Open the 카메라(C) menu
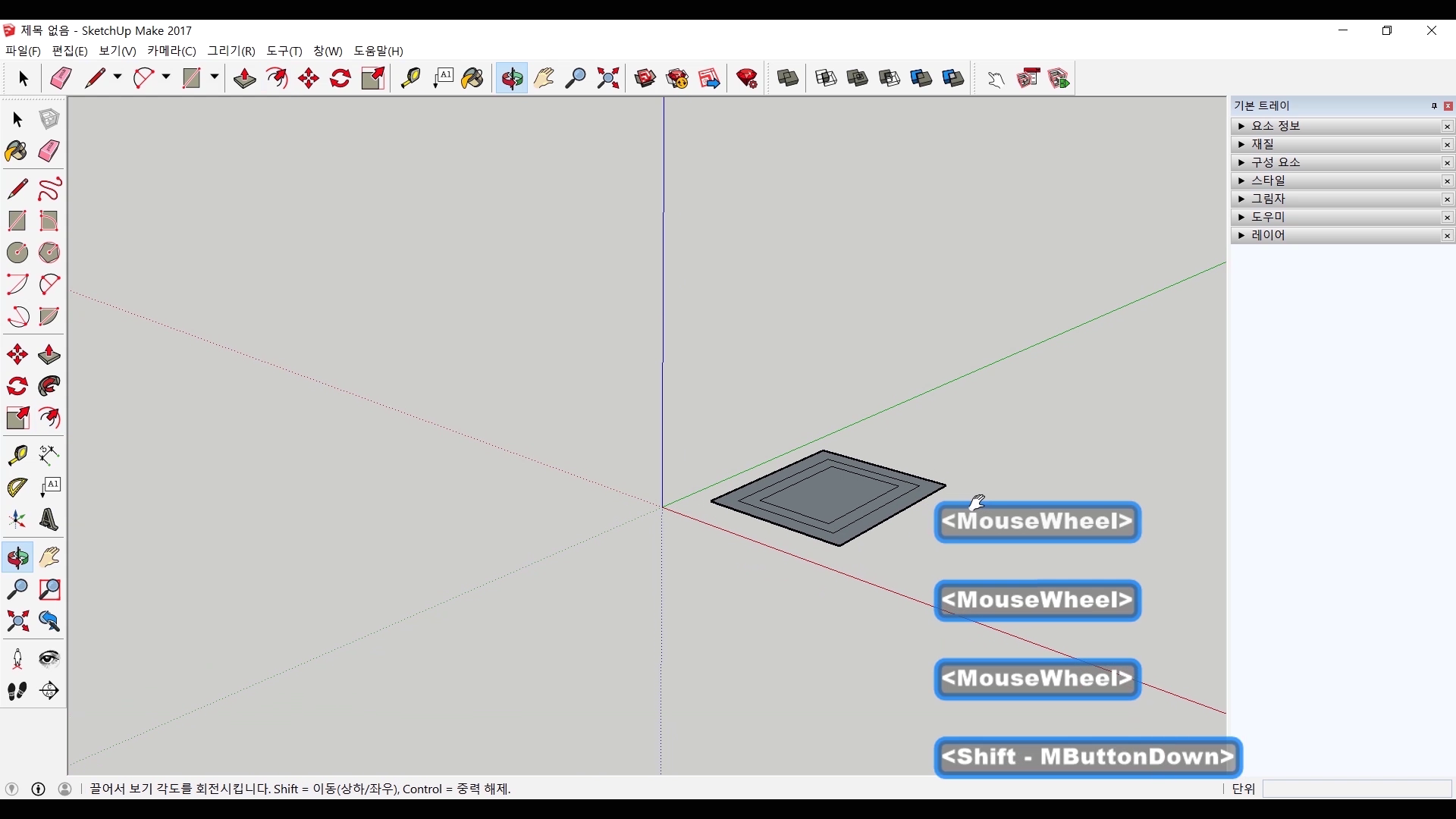 click(x=171, y=51)
